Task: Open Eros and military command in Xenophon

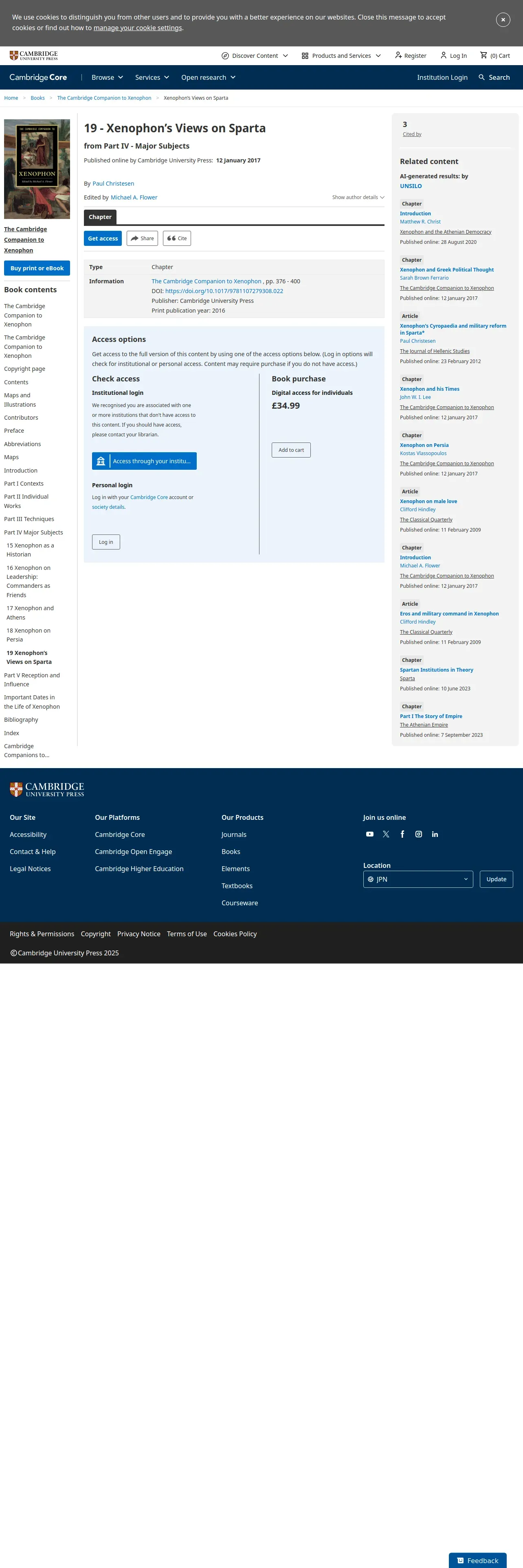Action: [449, 613]
